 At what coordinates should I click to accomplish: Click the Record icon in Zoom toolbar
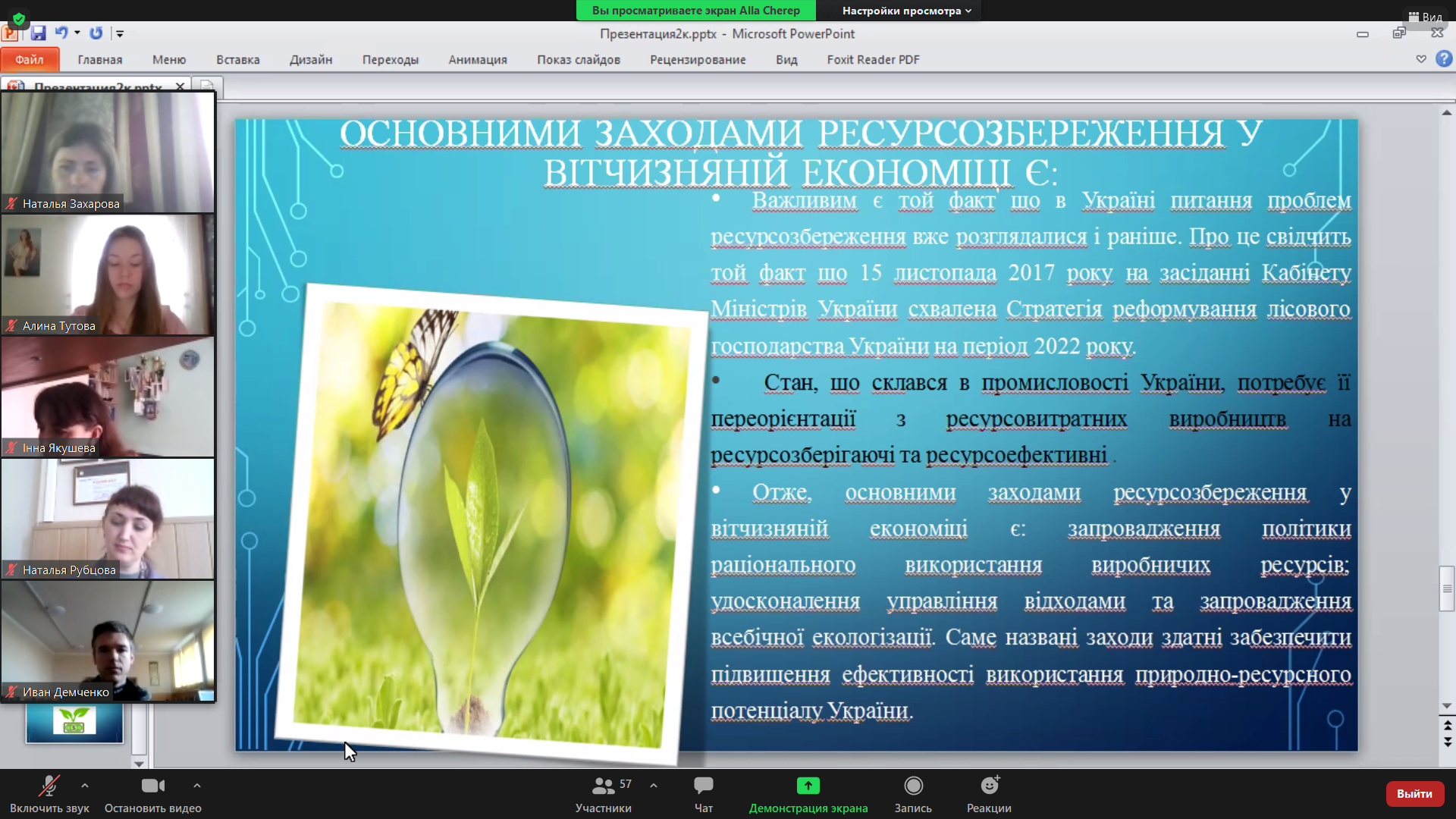coord(913,786)
